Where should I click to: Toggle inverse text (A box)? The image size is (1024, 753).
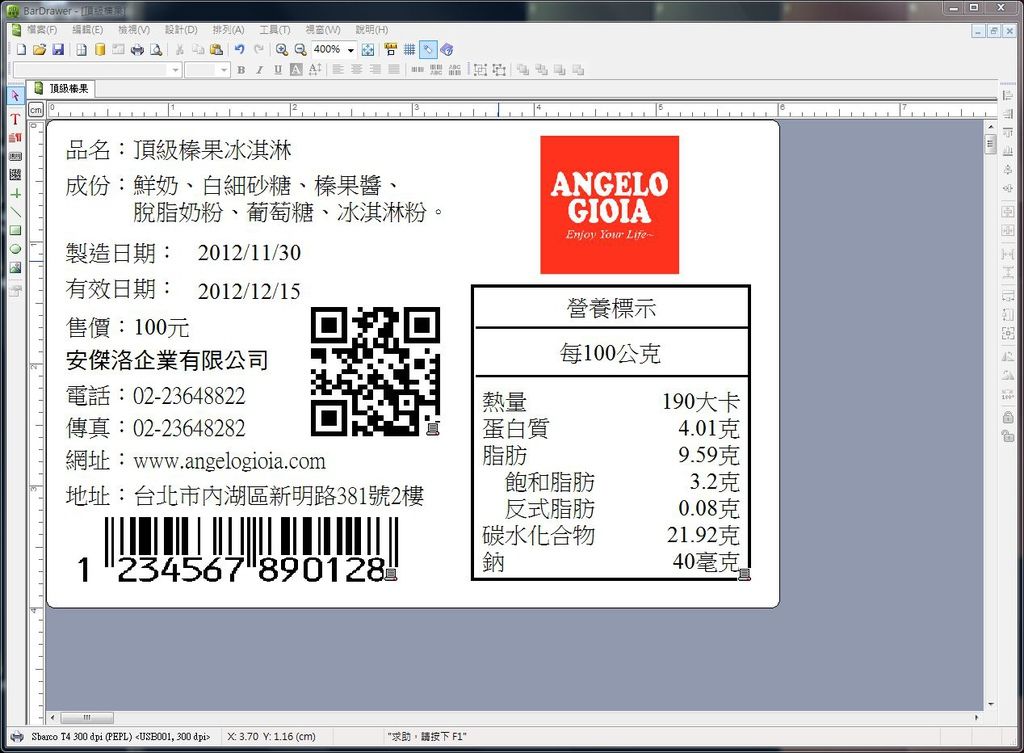click(x=296, y=70)
